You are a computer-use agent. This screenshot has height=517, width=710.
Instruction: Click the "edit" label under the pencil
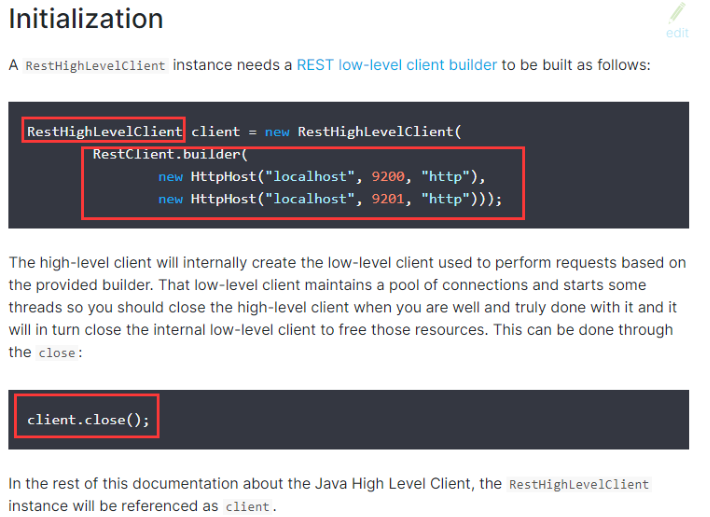tap(677, 33)
